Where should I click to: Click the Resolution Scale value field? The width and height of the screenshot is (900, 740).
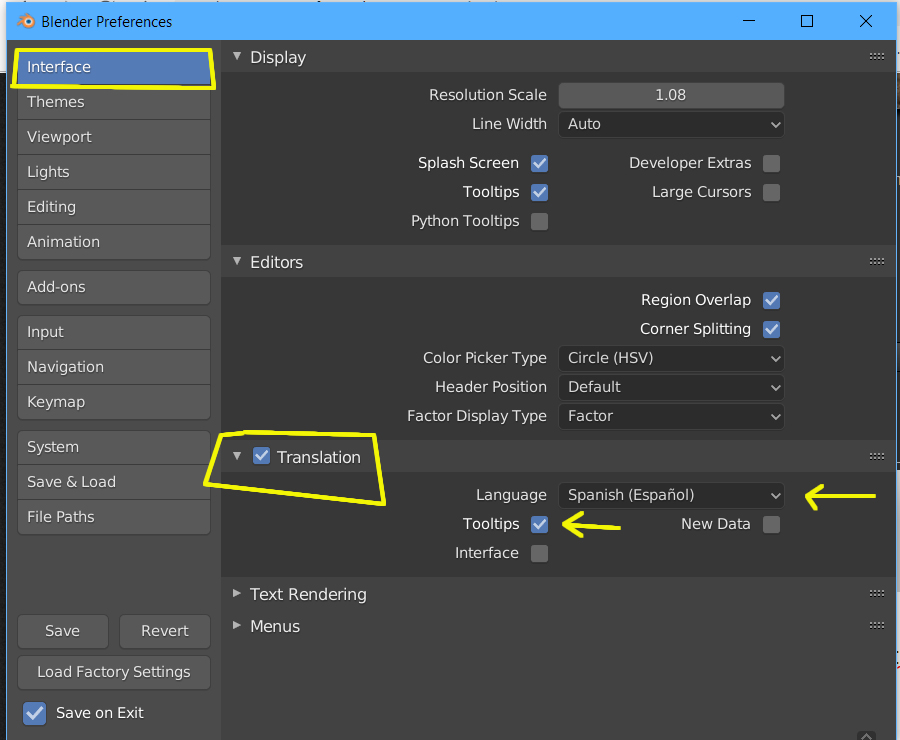[x=671, y=95]
